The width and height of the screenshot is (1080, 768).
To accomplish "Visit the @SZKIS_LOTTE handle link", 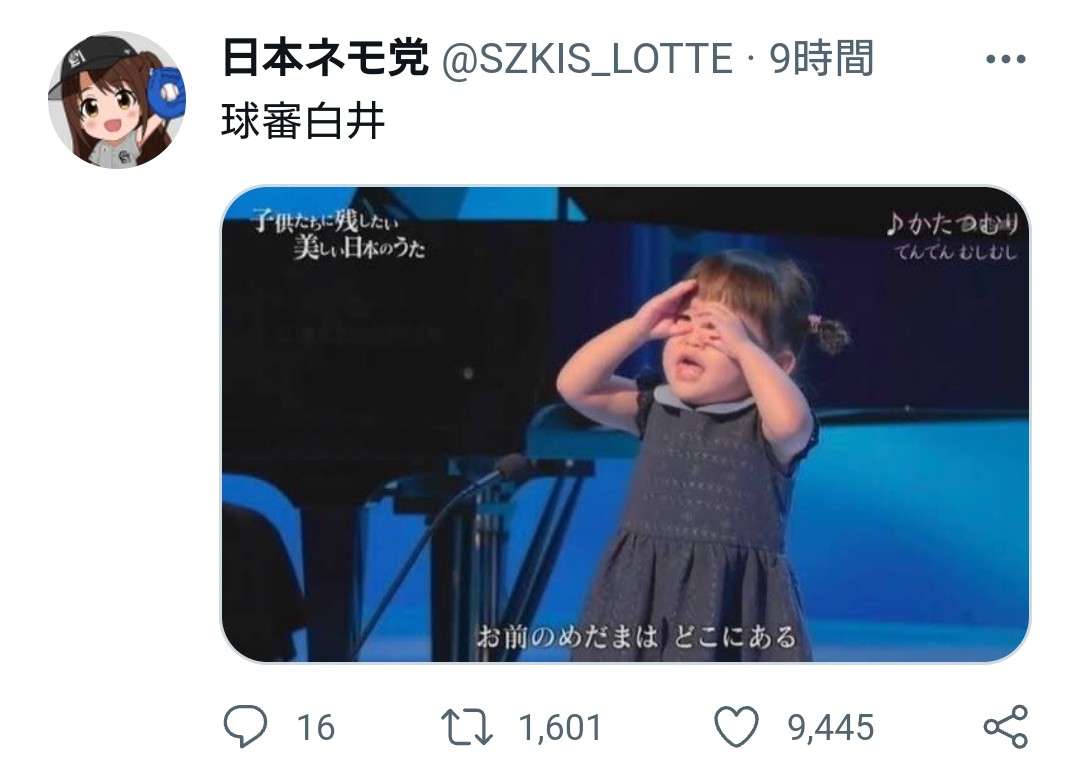I will (x=587, y=59).
